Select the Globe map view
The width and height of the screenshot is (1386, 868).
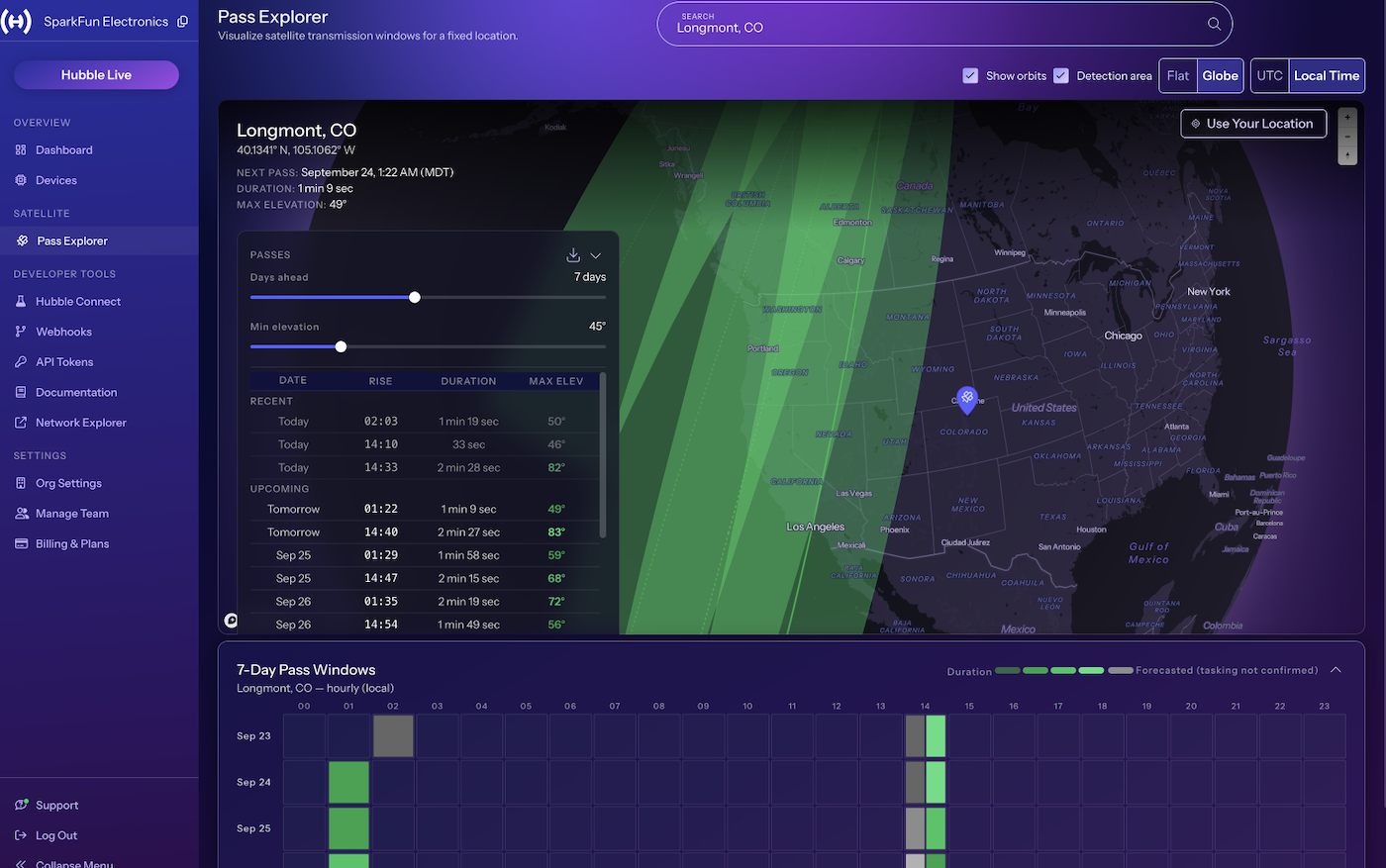(1221, 76)
